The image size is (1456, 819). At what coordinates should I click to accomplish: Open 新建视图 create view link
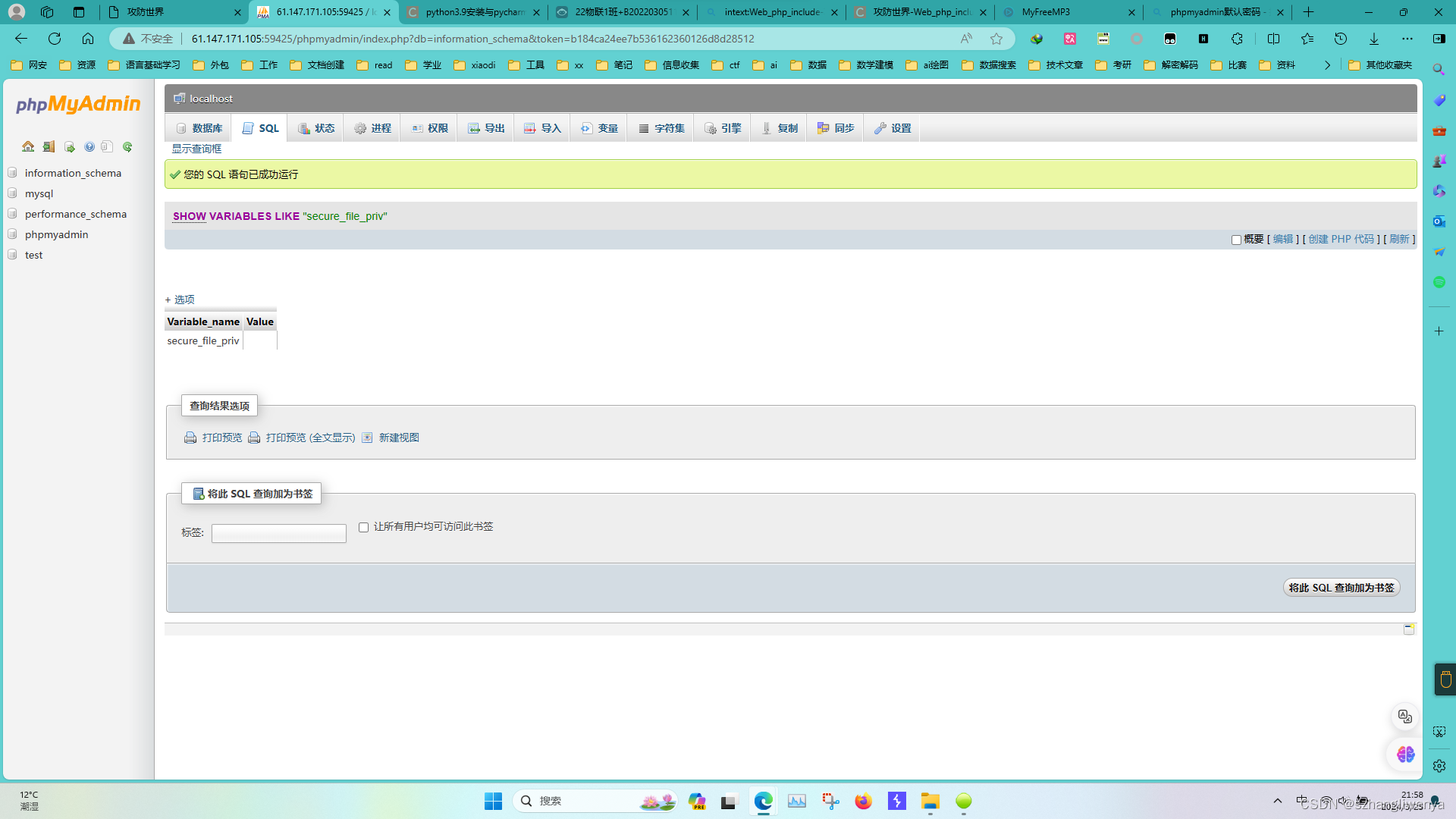[397, 438]
